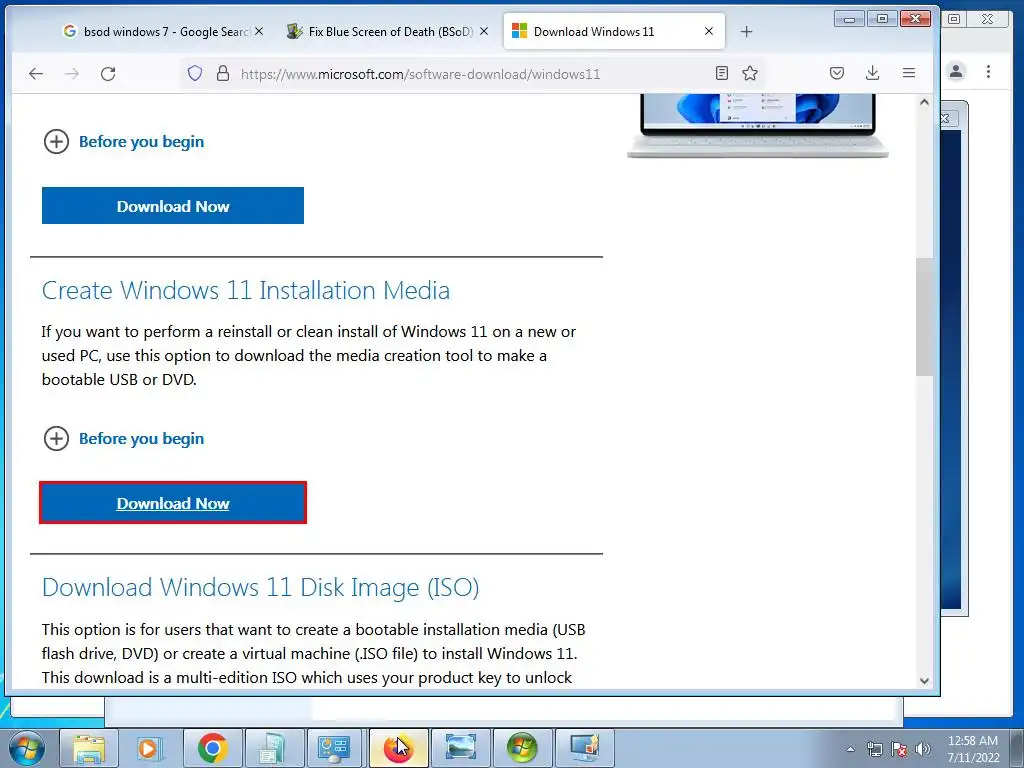The height and width of the screenshot is (768, 1024).
Task: Toggle reader view in the address bar
Action: click(722, 73)
